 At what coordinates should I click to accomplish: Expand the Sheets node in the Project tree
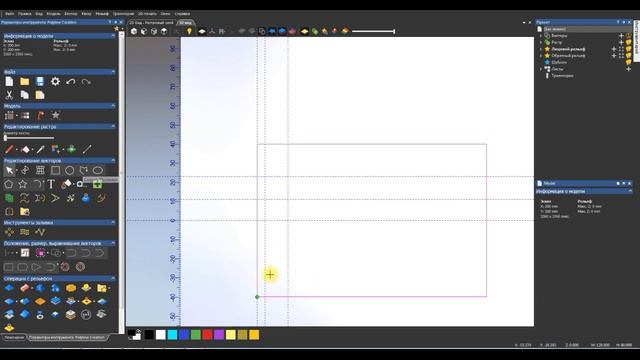pos(541,69)
